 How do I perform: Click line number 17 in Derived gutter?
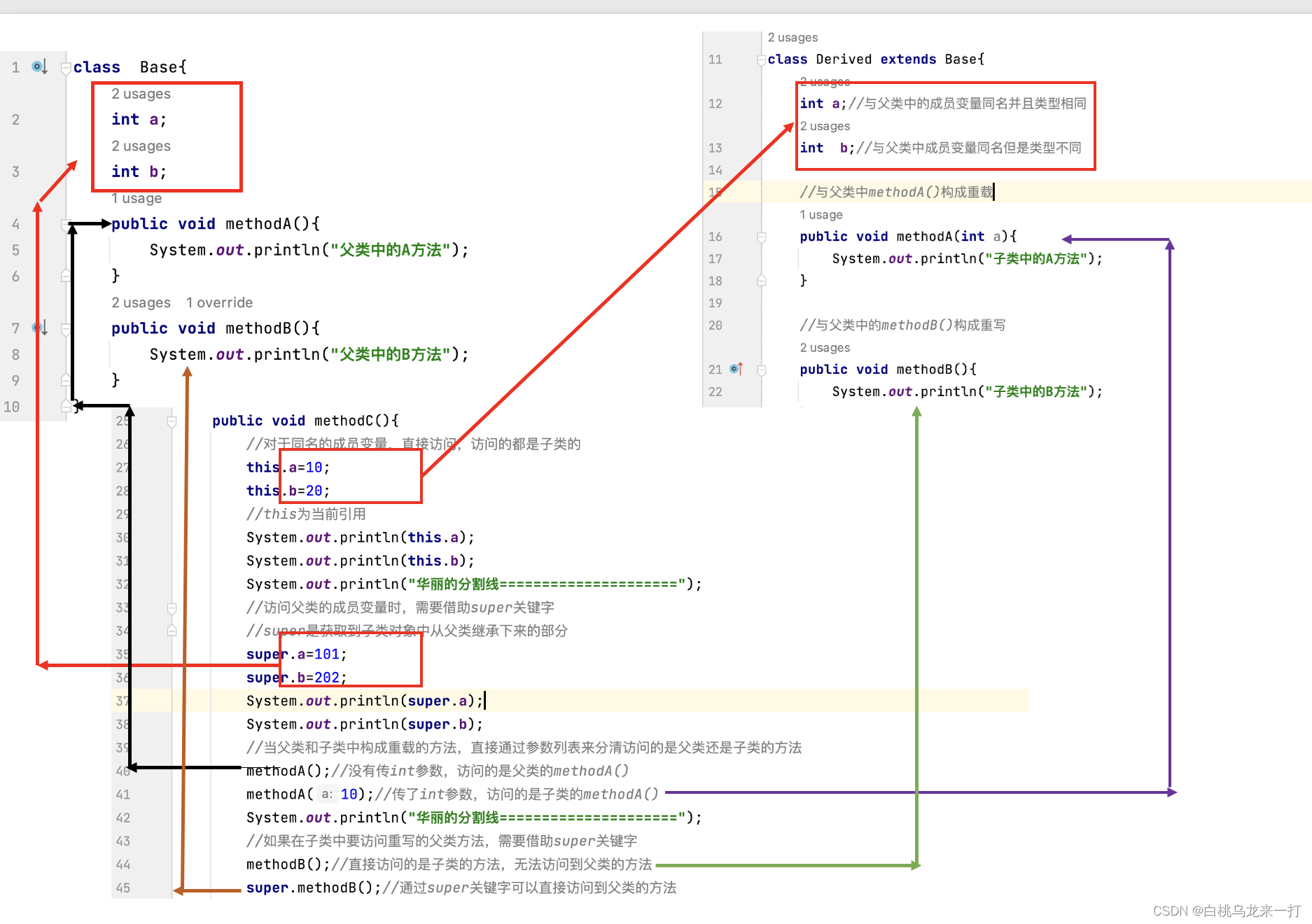(x=715, y=259)
